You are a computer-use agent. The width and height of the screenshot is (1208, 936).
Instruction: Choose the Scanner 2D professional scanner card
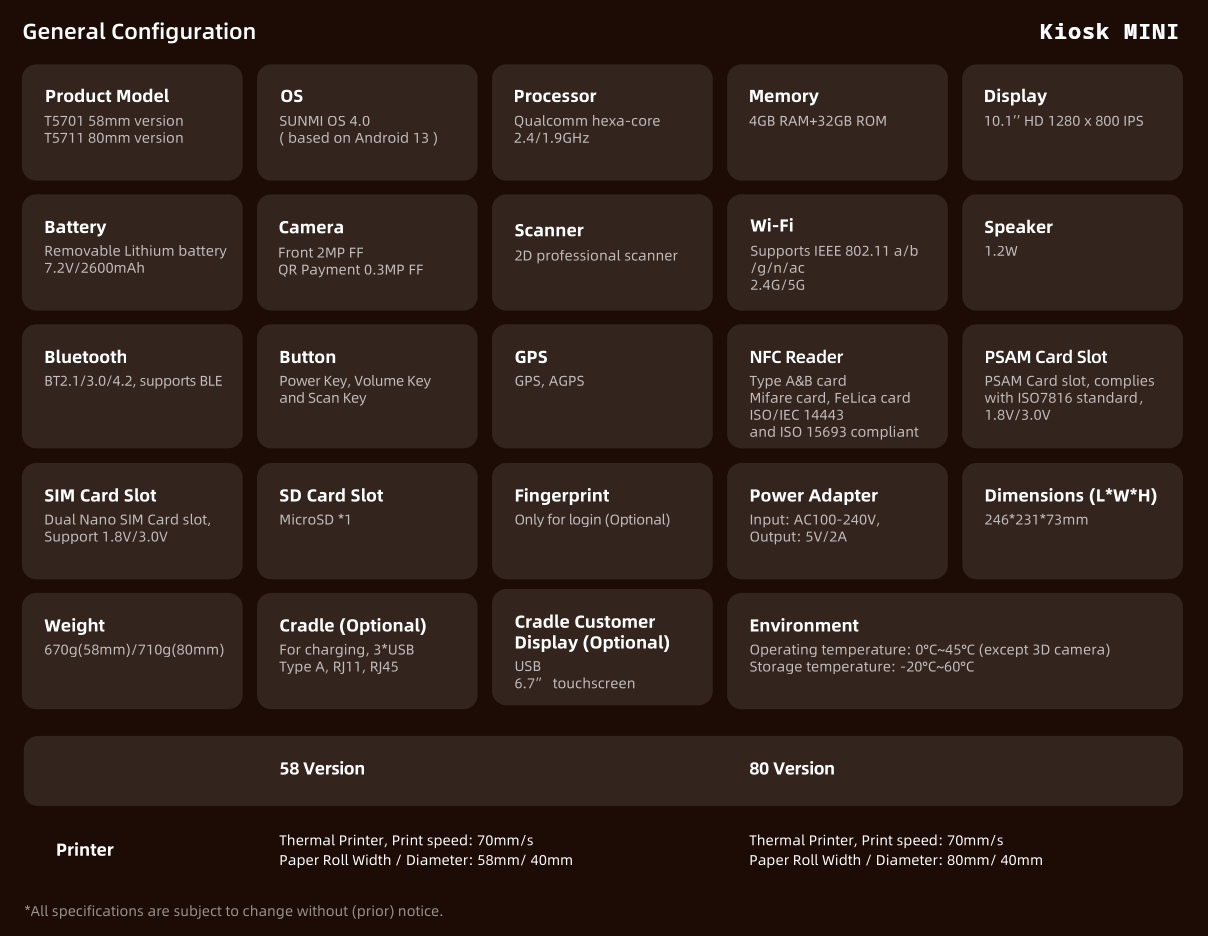point(602,252)
